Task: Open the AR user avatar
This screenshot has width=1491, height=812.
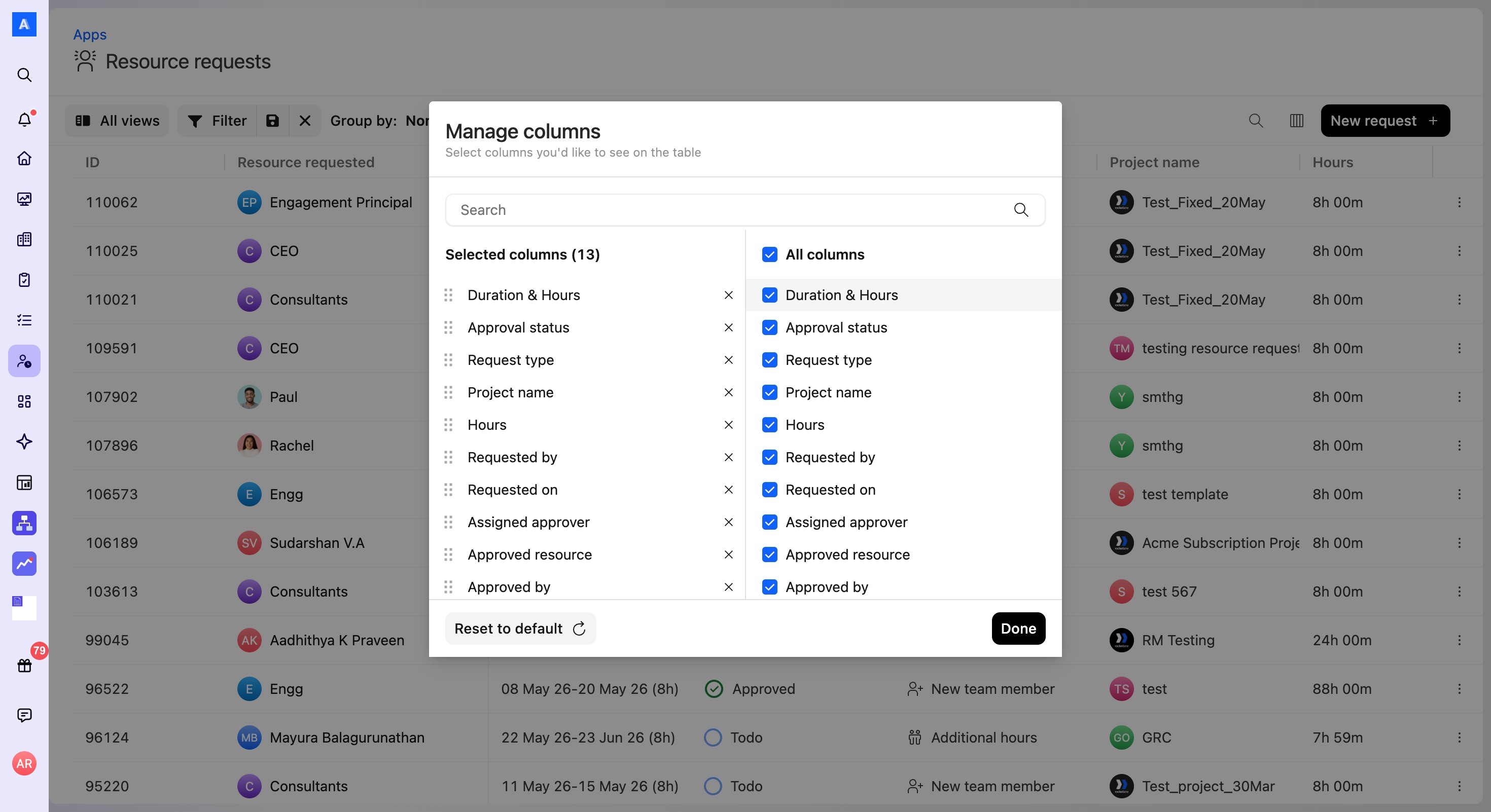Action: [24, 763]
